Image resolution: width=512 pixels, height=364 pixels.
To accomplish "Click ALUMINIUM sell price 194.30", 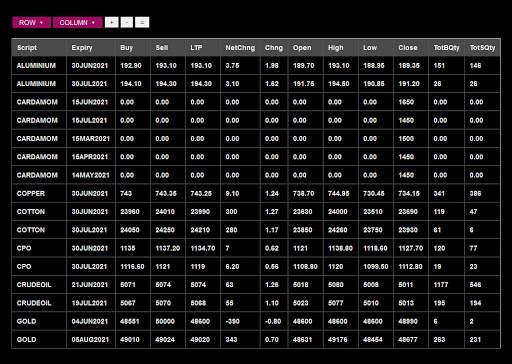I will click(x=166, y=84).
